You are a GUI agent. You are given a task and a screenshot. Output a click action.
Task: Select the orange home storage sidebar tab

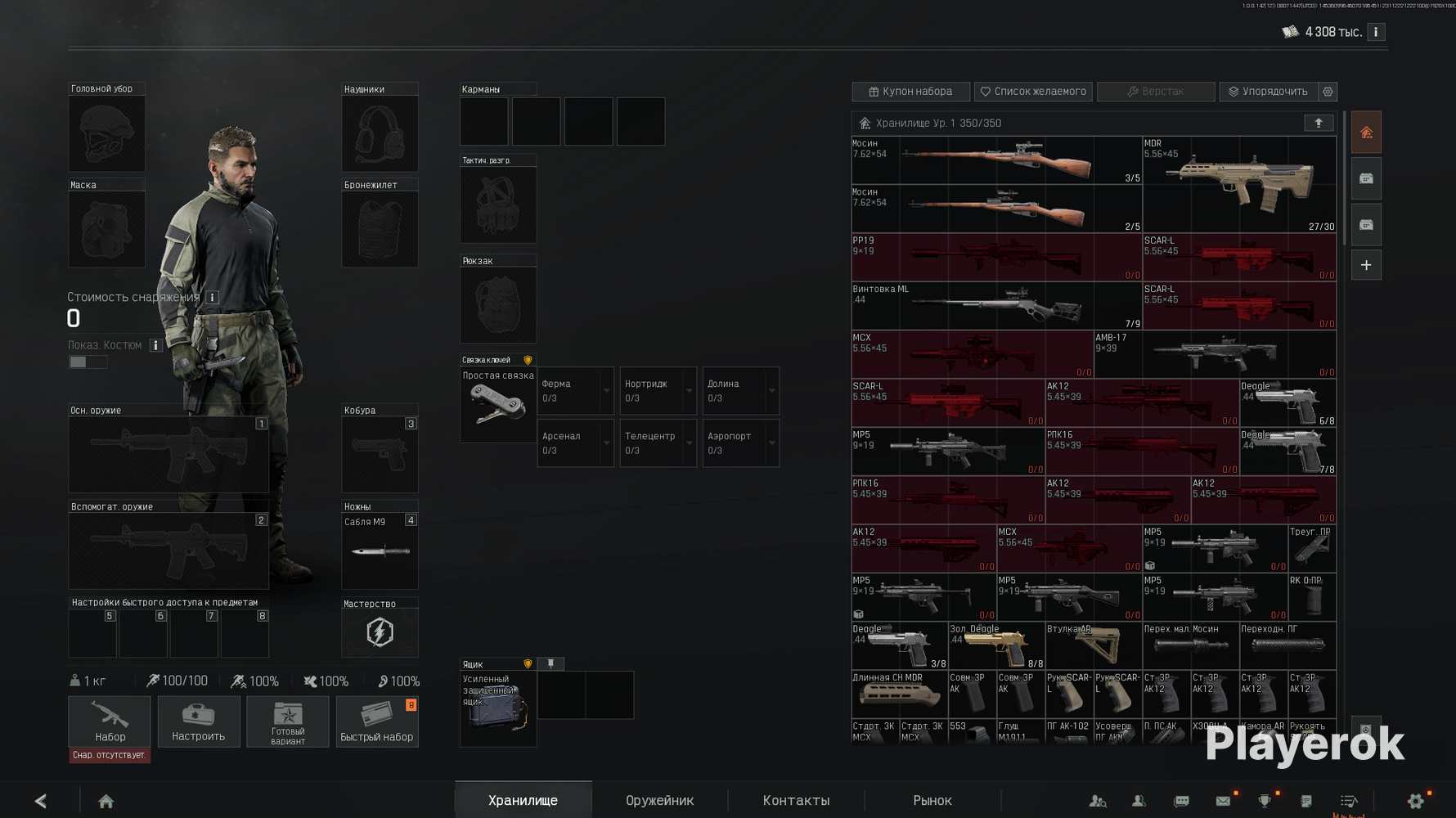[1366, 133]
